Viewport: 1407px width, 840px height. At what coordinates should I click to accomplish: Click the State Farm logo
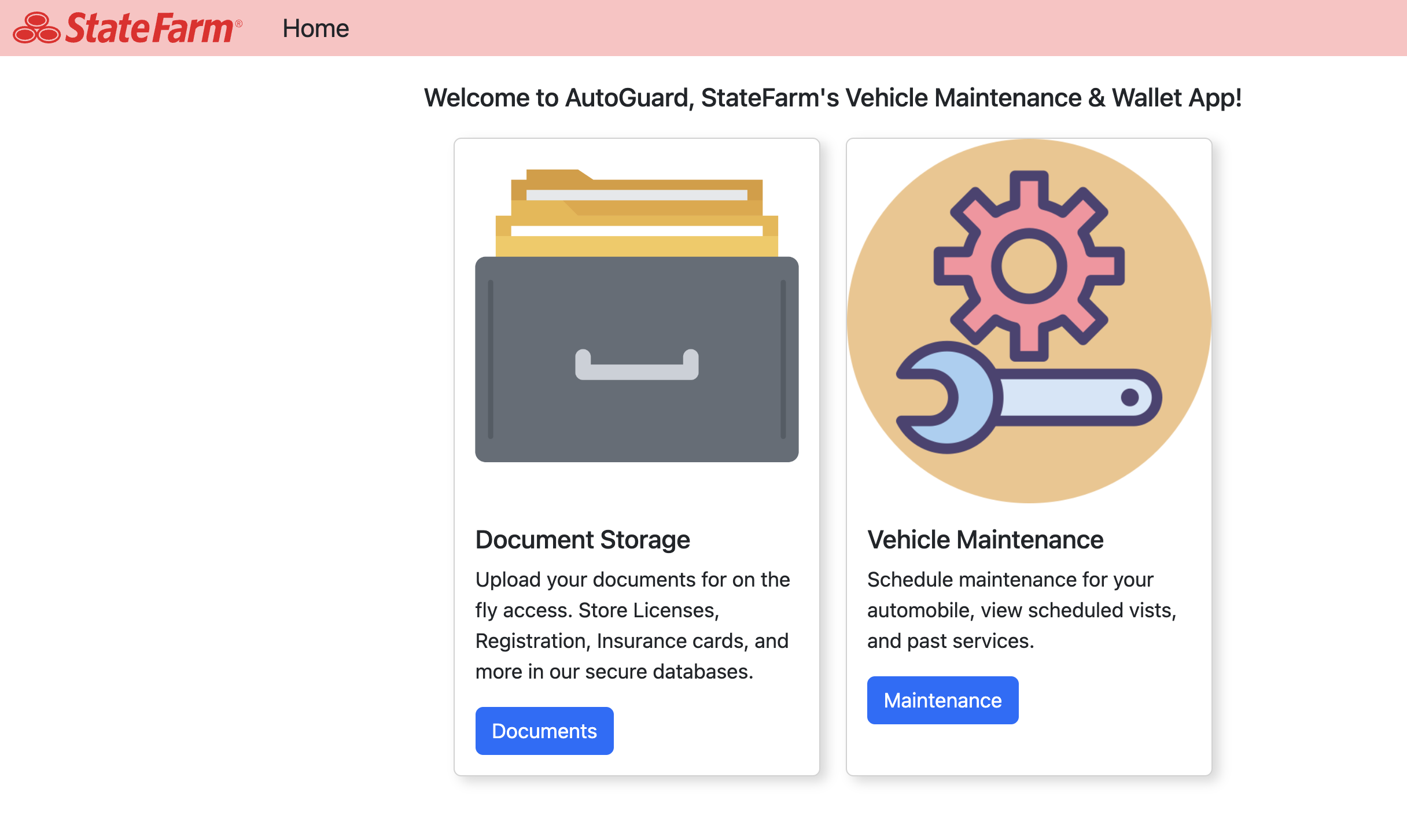click(x=127, y=28)
